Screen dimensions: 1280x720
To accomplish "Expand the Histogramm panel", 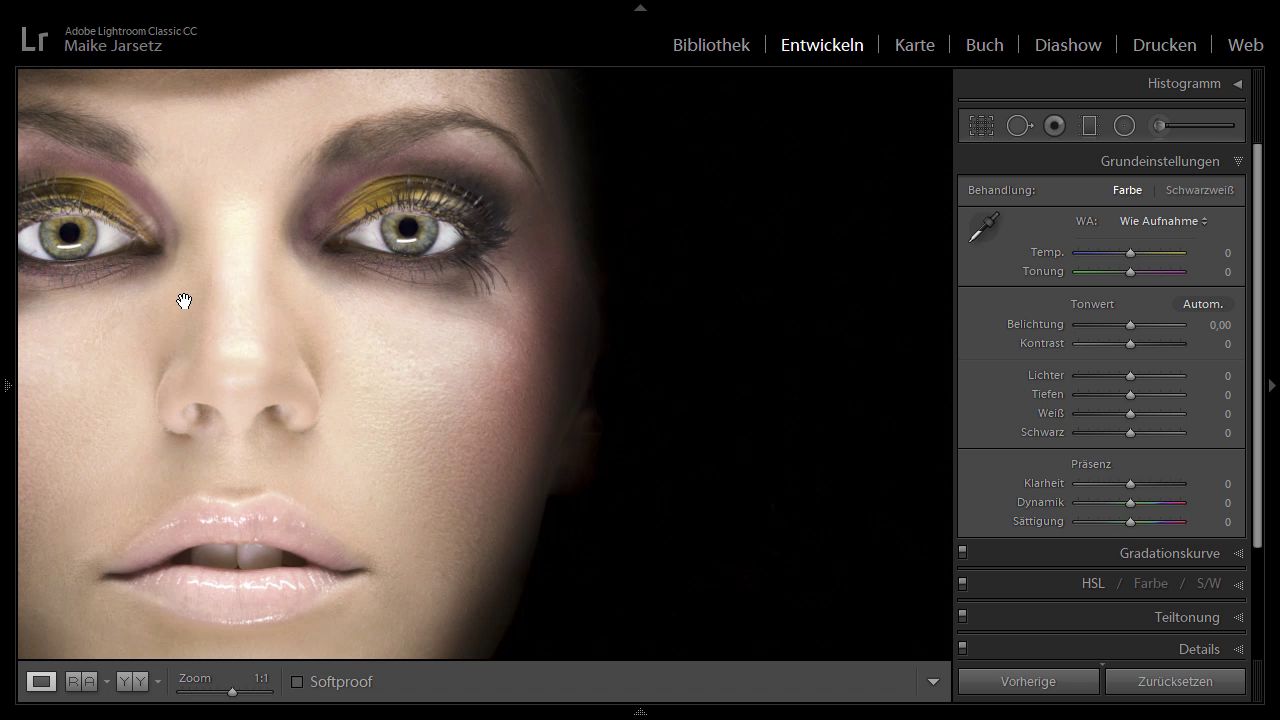I will click(1237, 84).
